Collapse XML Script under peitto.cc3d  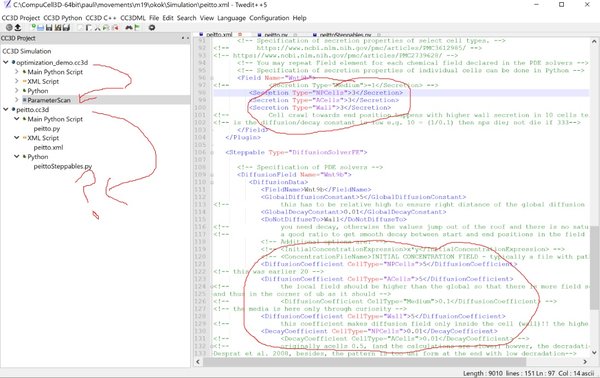[x=17, y=138]
